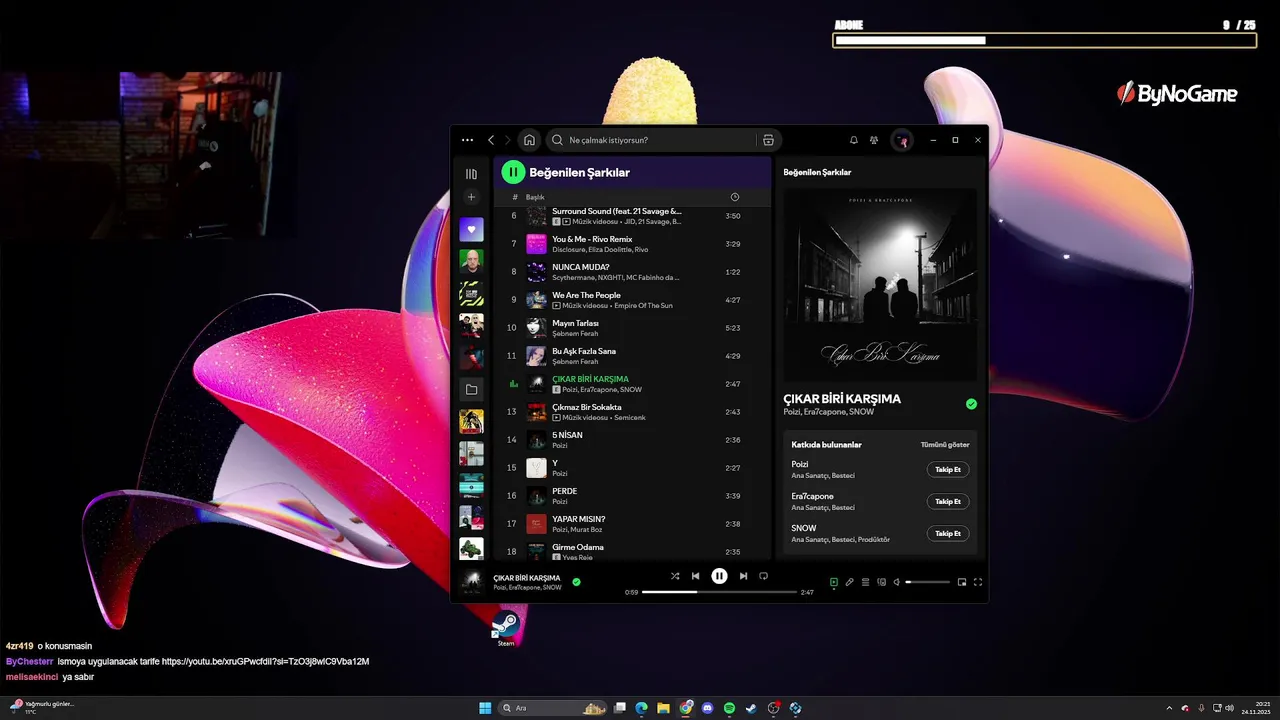Open Spotify icon in taskbar
1280x720 pixels.
click(729, 708)
